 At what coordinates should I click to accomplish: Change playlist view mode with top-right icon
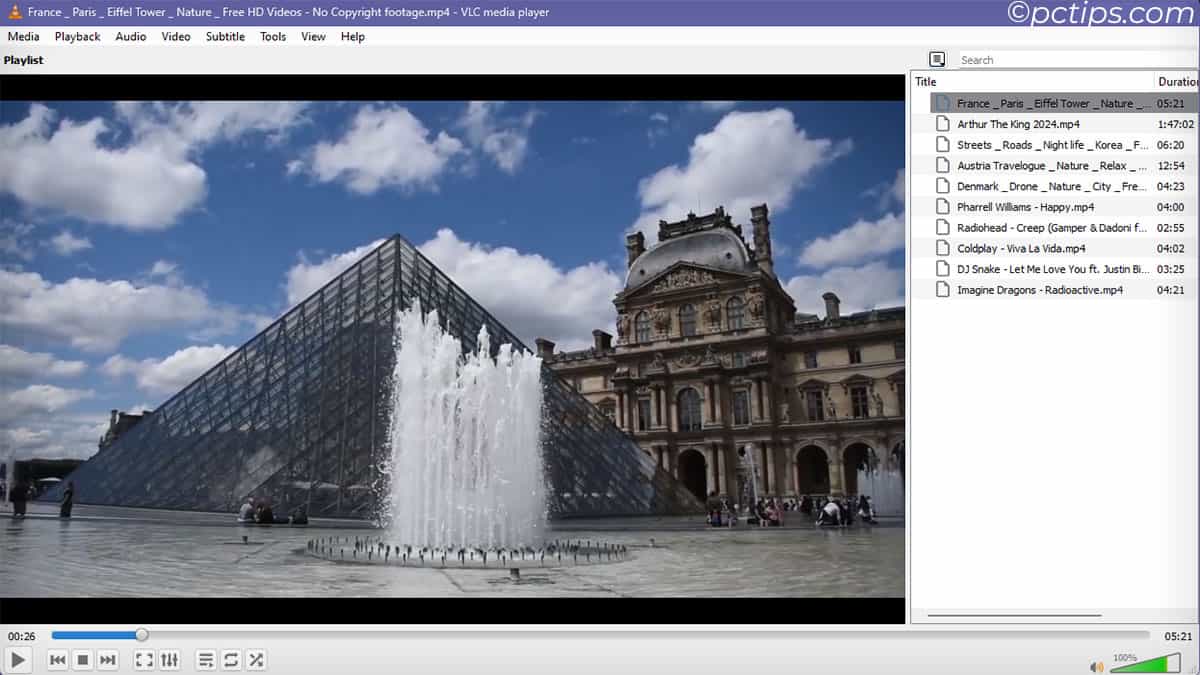tap(936, 59)
